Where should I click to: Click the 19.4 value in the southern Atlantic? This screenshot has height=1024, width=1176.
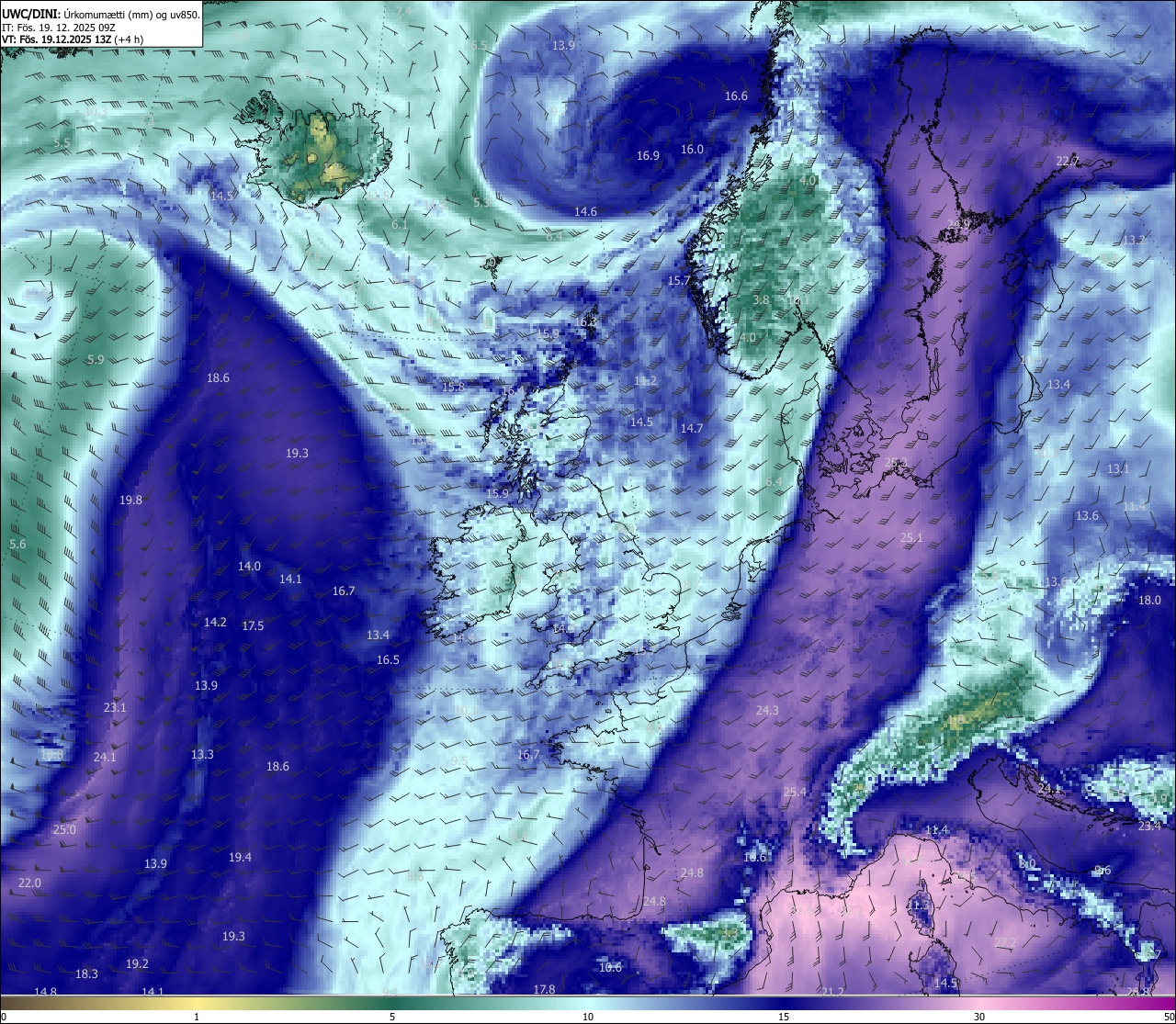pos(240,858)
